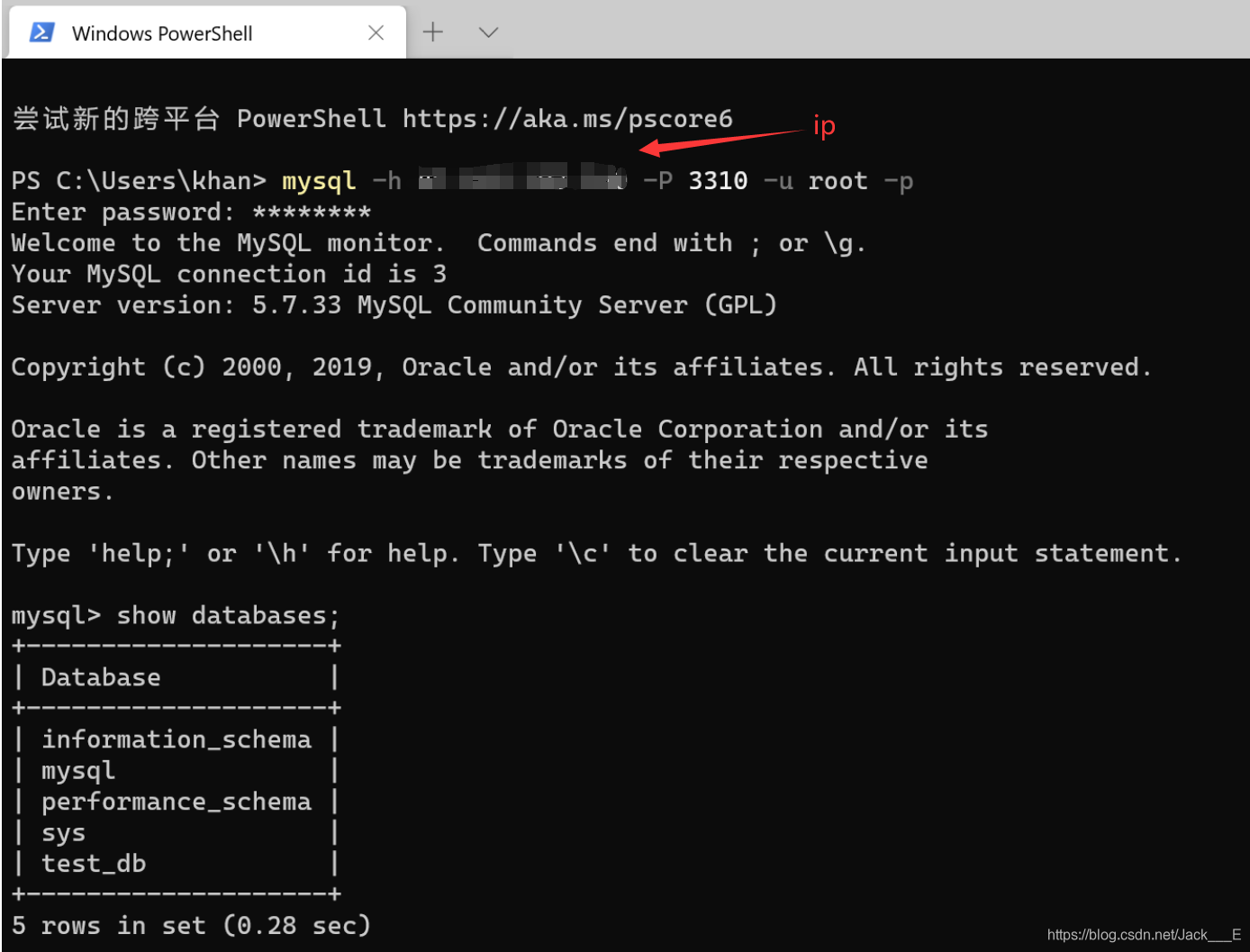Select the Windows PowerShell tab
Image resolution: width=1250 pixels, height=952 pixels.
pyautogui.click(x=207, y=33)
